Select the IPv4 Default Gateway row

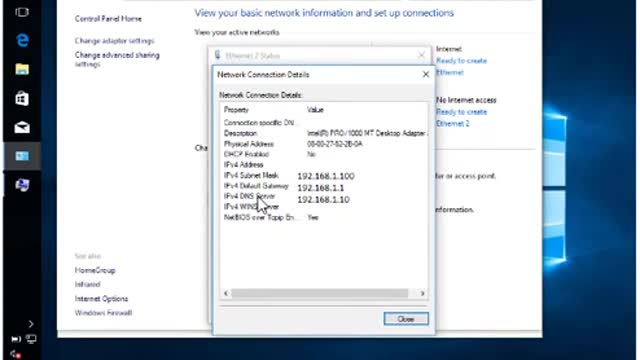tap(324, 186)
